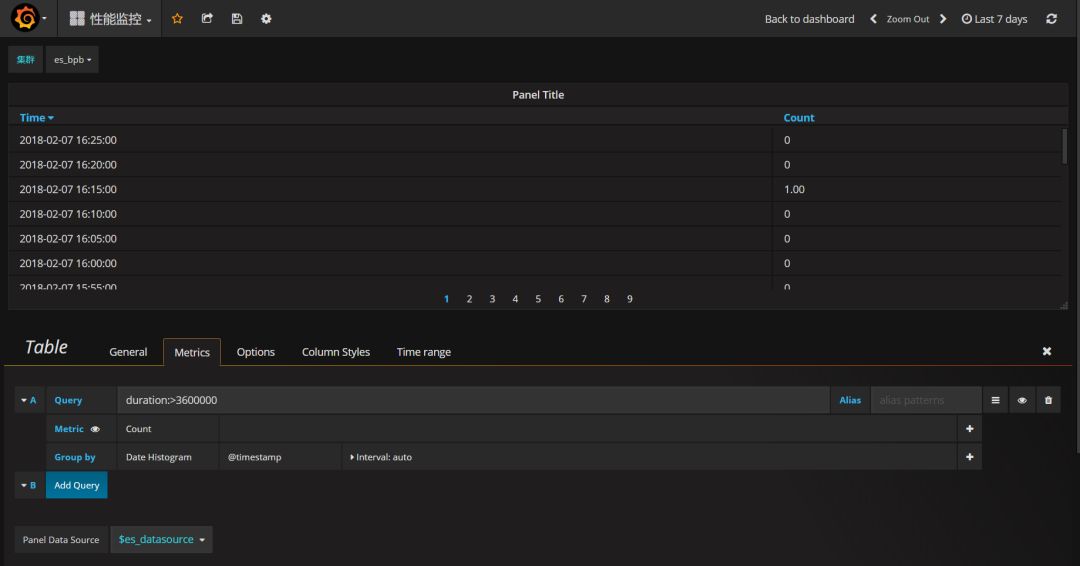
Task: Switch to the Options tab
Action: pos(256,352)
